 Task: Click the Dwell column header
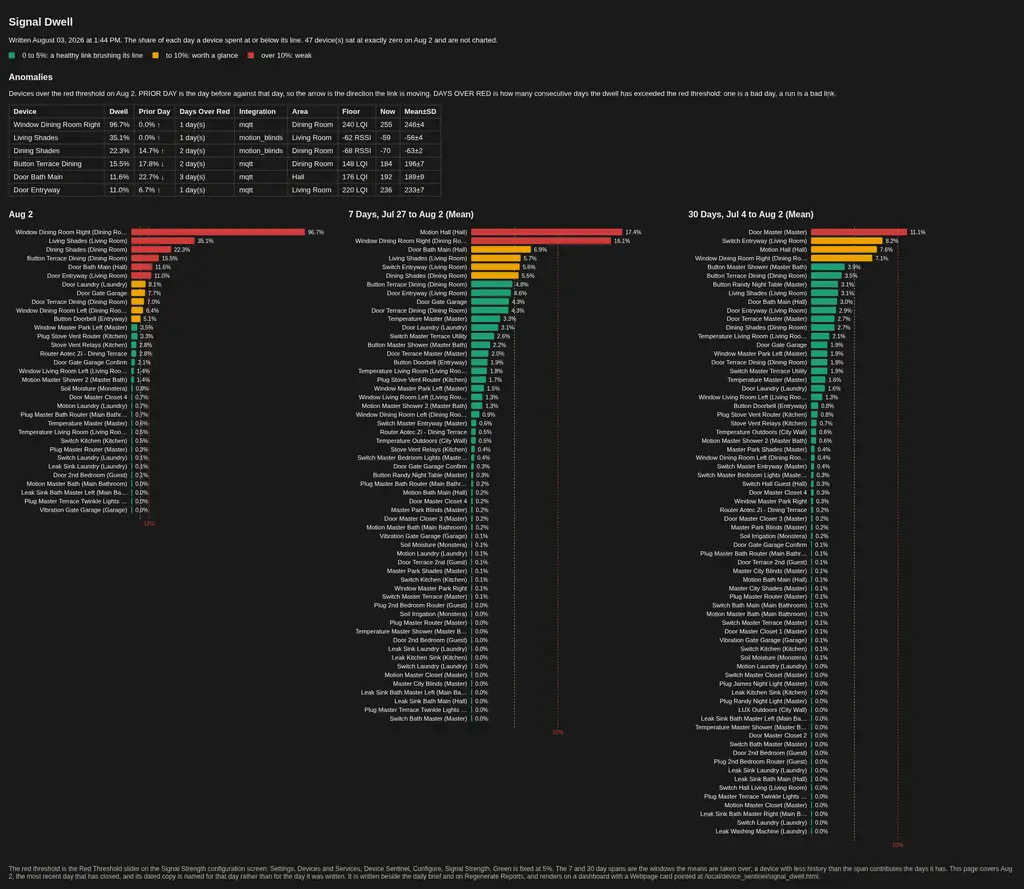(118, 112)
